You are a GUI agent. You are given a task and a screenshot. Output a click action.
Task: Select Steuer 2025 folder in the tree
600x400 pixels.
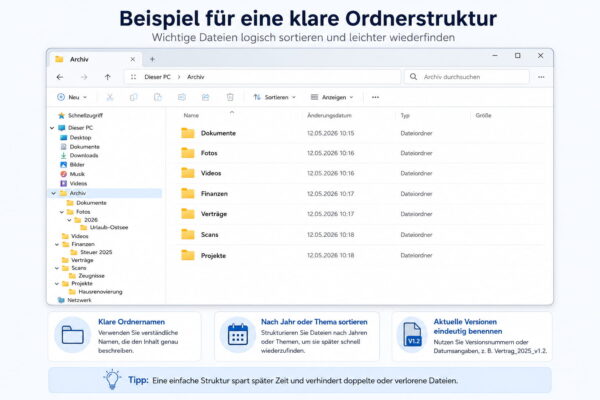[x=92, y=252]
